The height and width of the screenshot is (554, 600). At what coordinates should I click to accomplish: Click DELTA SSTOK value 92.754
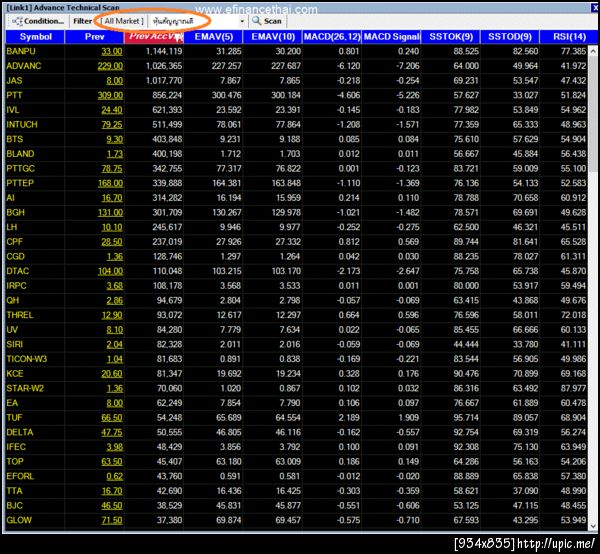pos(466,432)
